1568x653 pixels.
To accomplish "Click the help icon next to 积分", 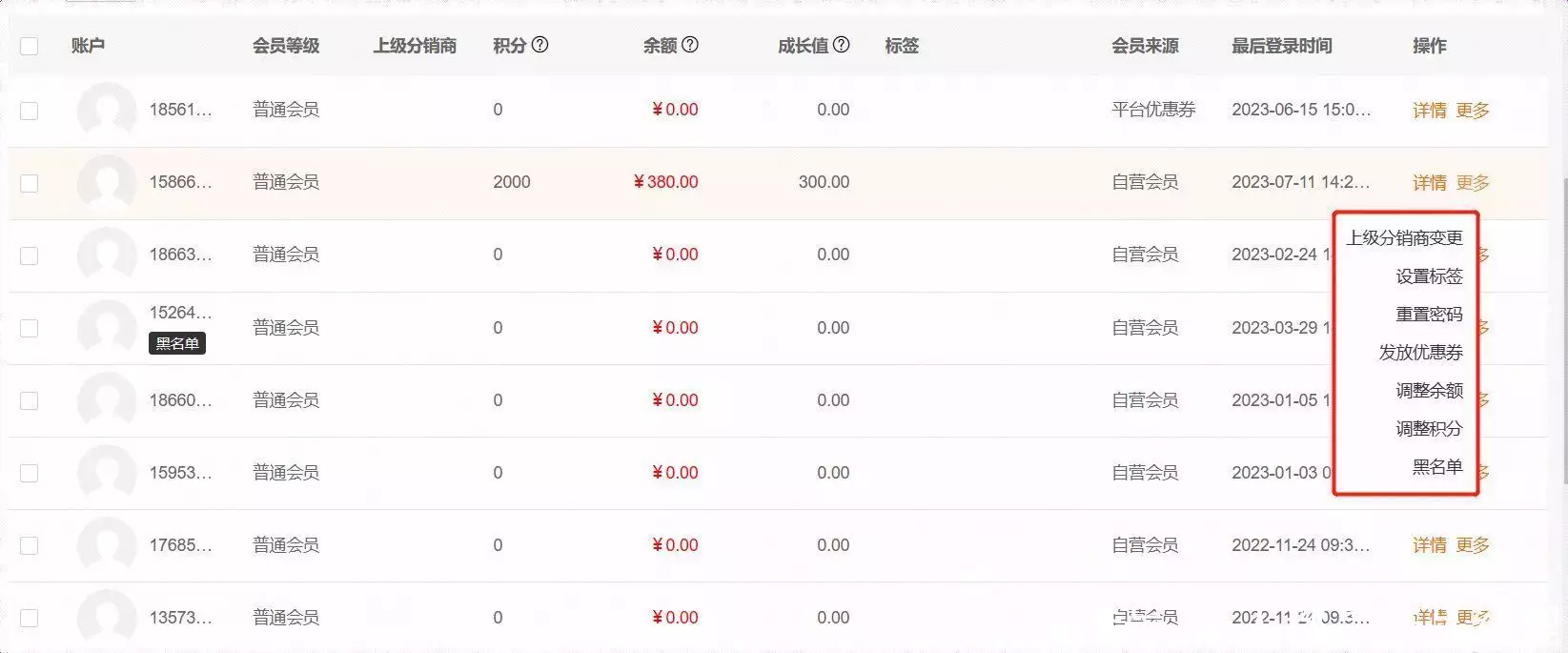I will (540, 45).
